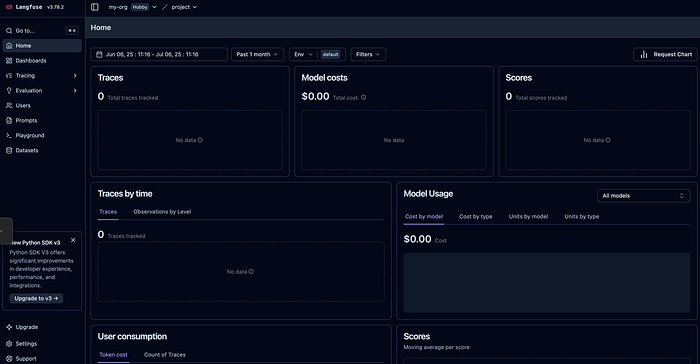Screen dimensions: 700x364
Task: Click info icon next to Total cost
Action: (x=363, y=97)
